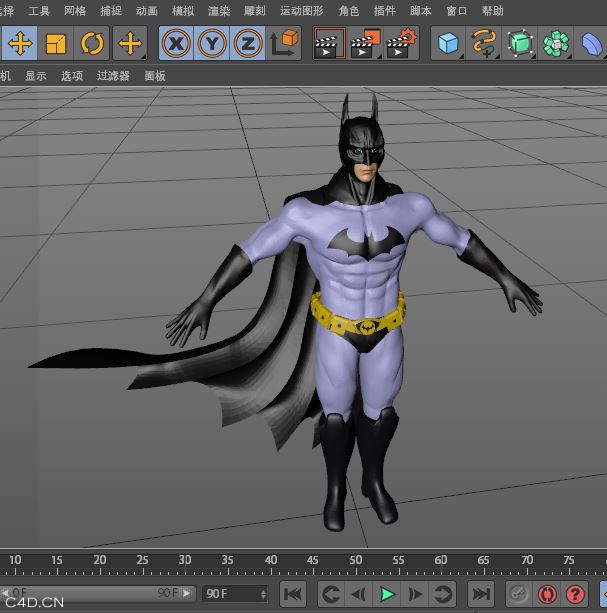Open the 工具 menu
The width and height of the screenshot is (607, 613).
coord(39,11)
